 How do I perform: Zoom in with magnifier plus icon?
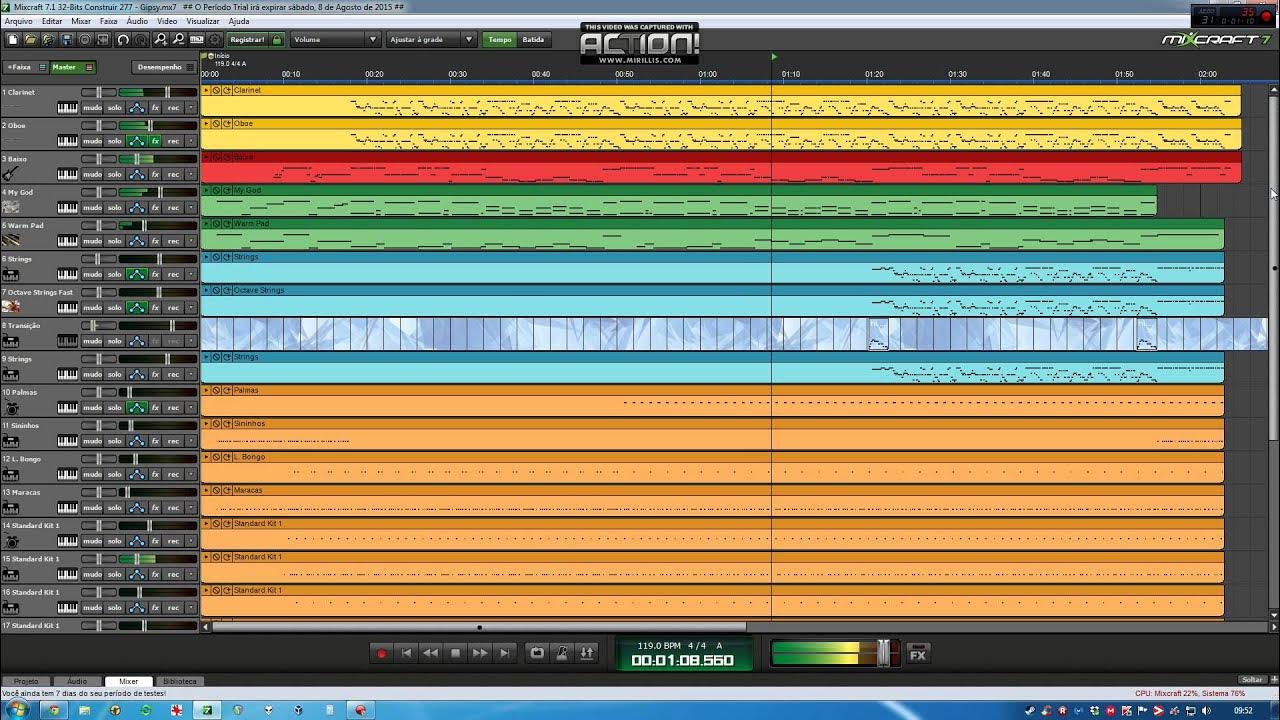coord(161,39)
